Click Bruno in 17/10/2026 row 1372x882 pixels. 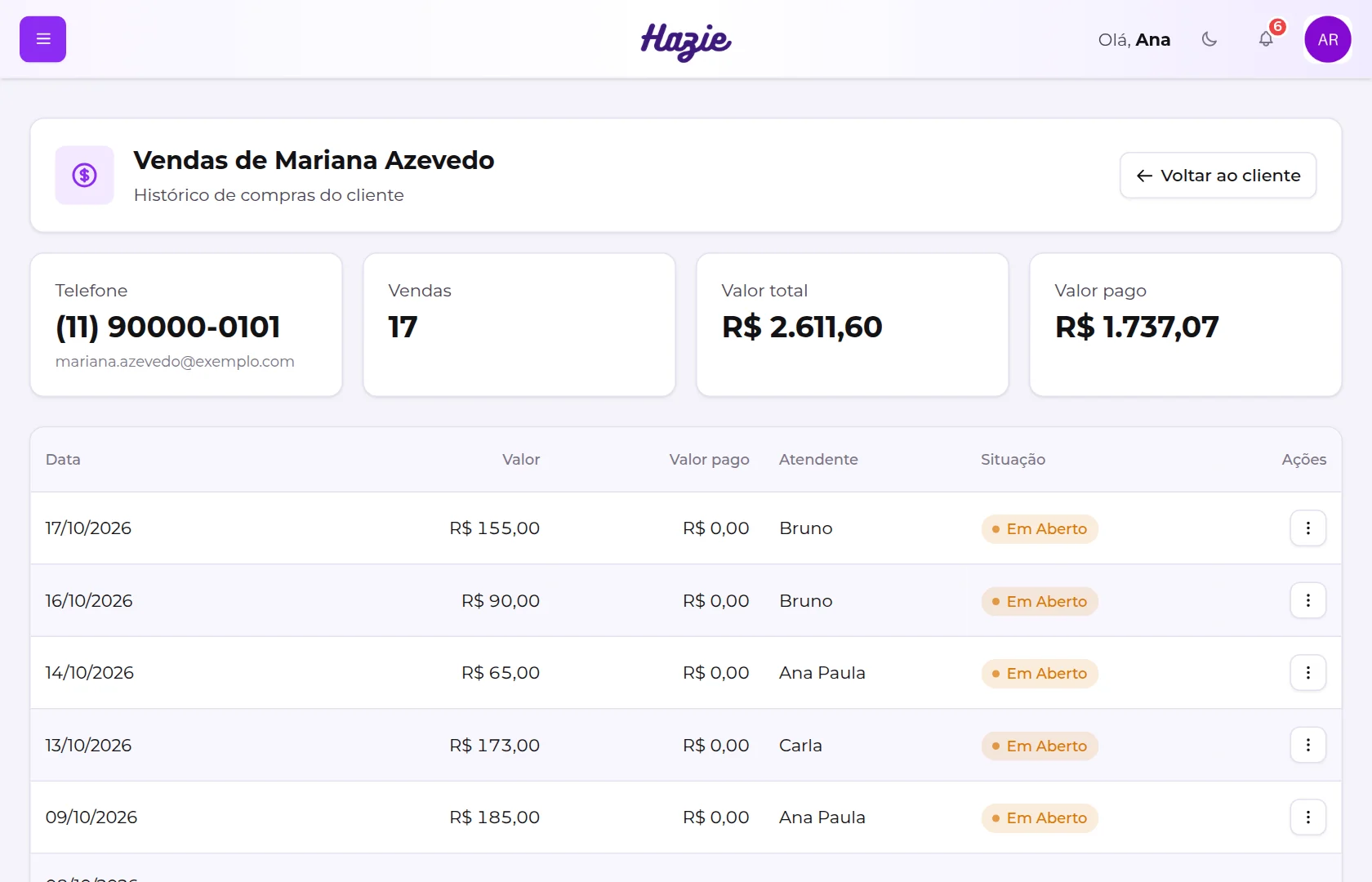coord(806,528)
